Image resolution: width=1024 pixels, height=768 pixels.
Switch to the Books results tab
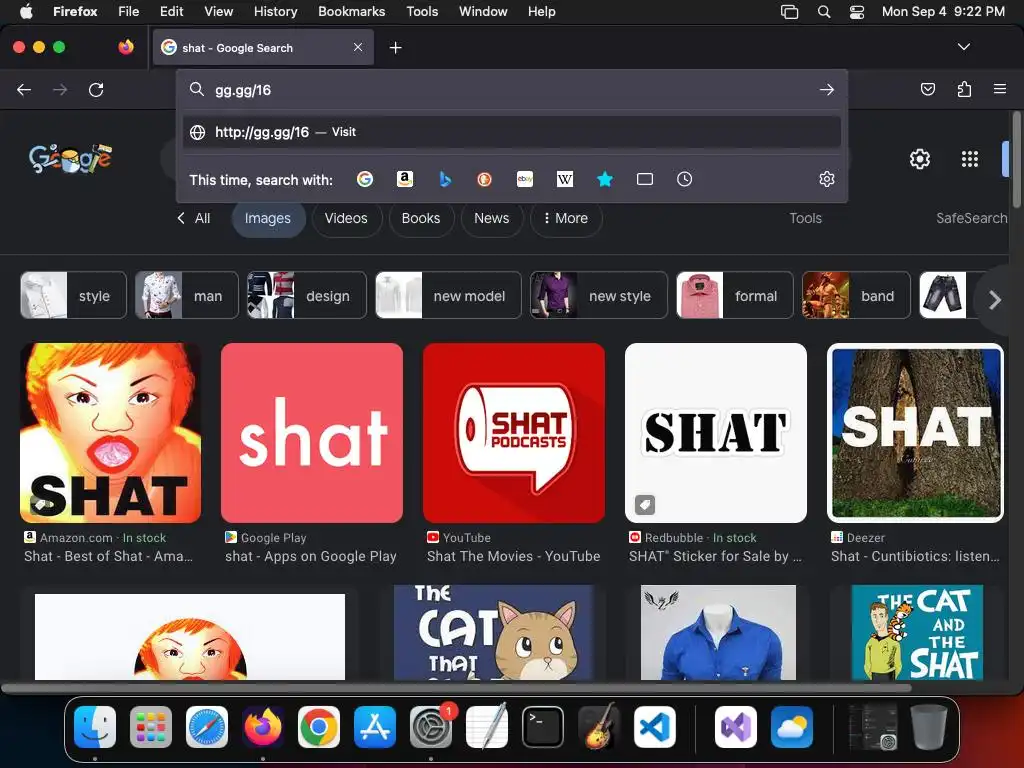[421, 218]
